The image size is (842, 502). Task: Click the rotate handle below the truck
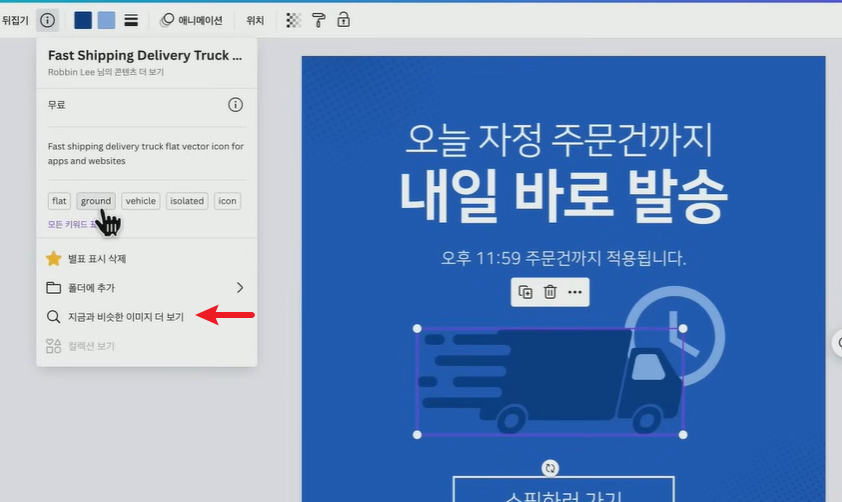pyautogui.click(x=550, y=468)
